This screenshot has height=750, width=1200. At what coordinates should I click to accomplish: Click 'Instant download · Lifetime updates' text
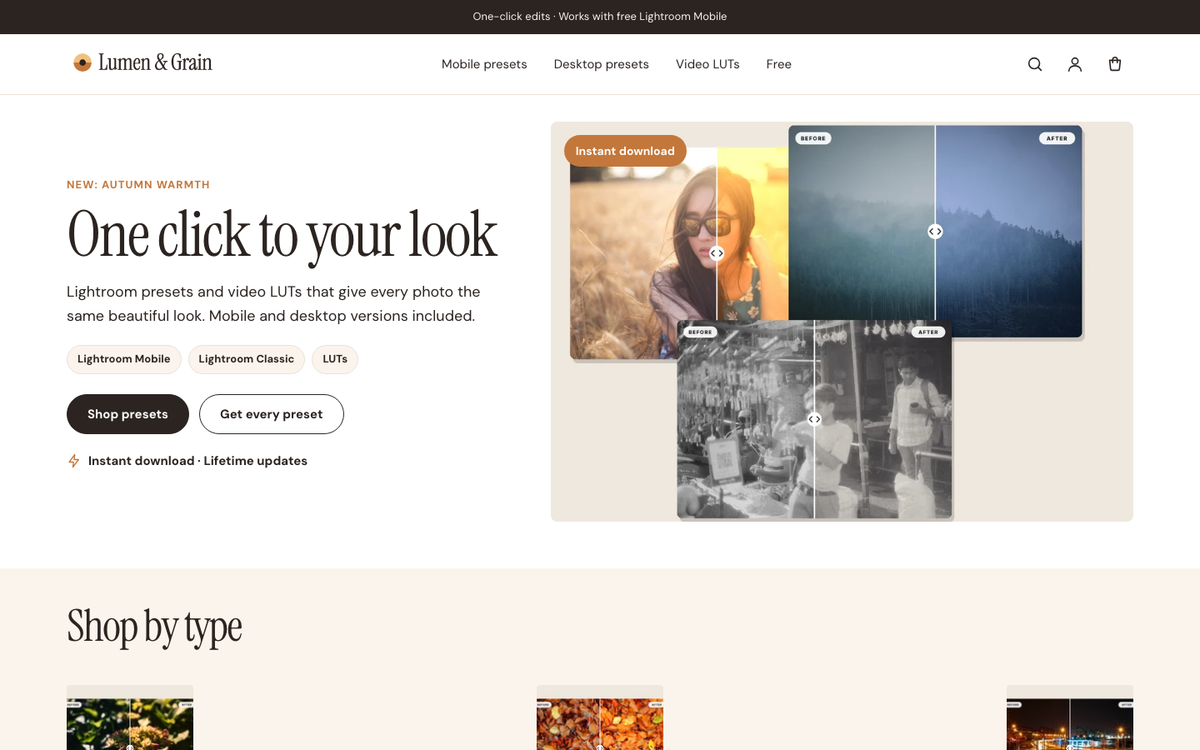coord(198,461)
